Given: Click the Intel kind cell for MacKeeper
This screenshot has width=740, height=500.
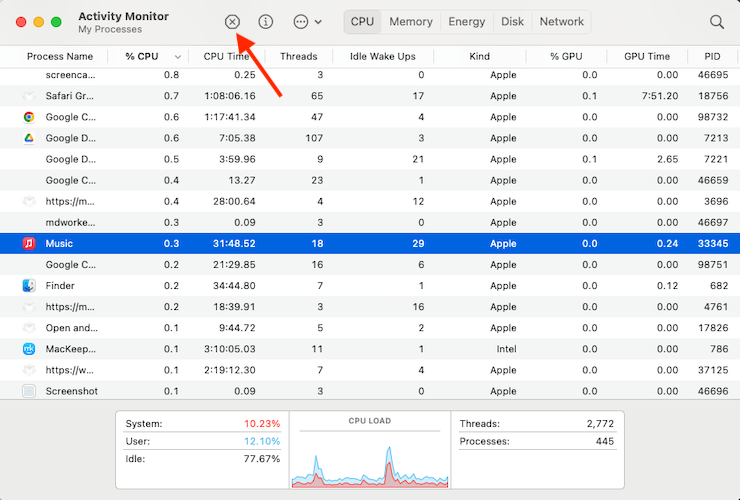Looking at the screenshot, I should (x=506, y=349).
